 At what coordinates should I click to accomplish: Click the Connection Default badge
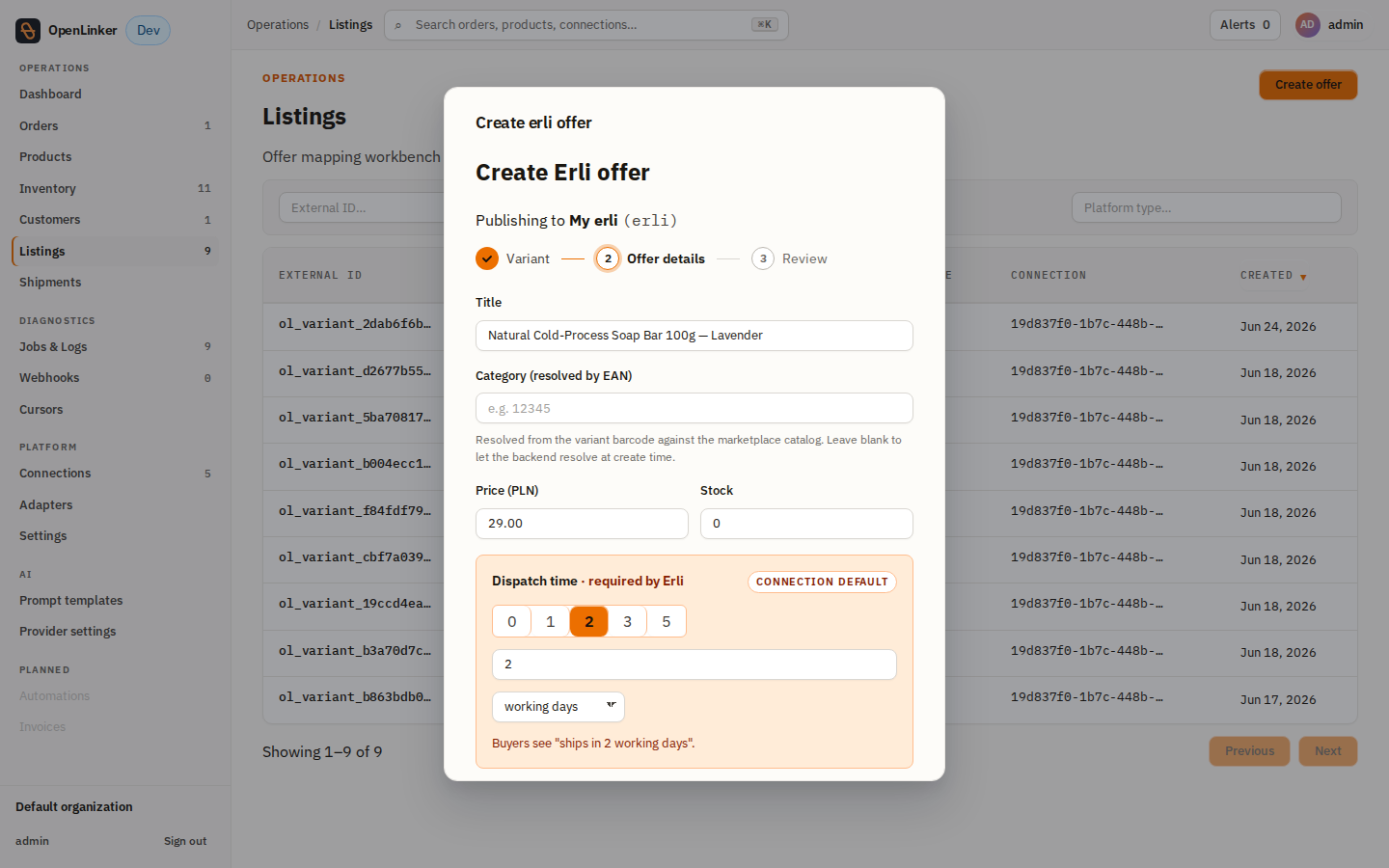click(x=822, y=582)
